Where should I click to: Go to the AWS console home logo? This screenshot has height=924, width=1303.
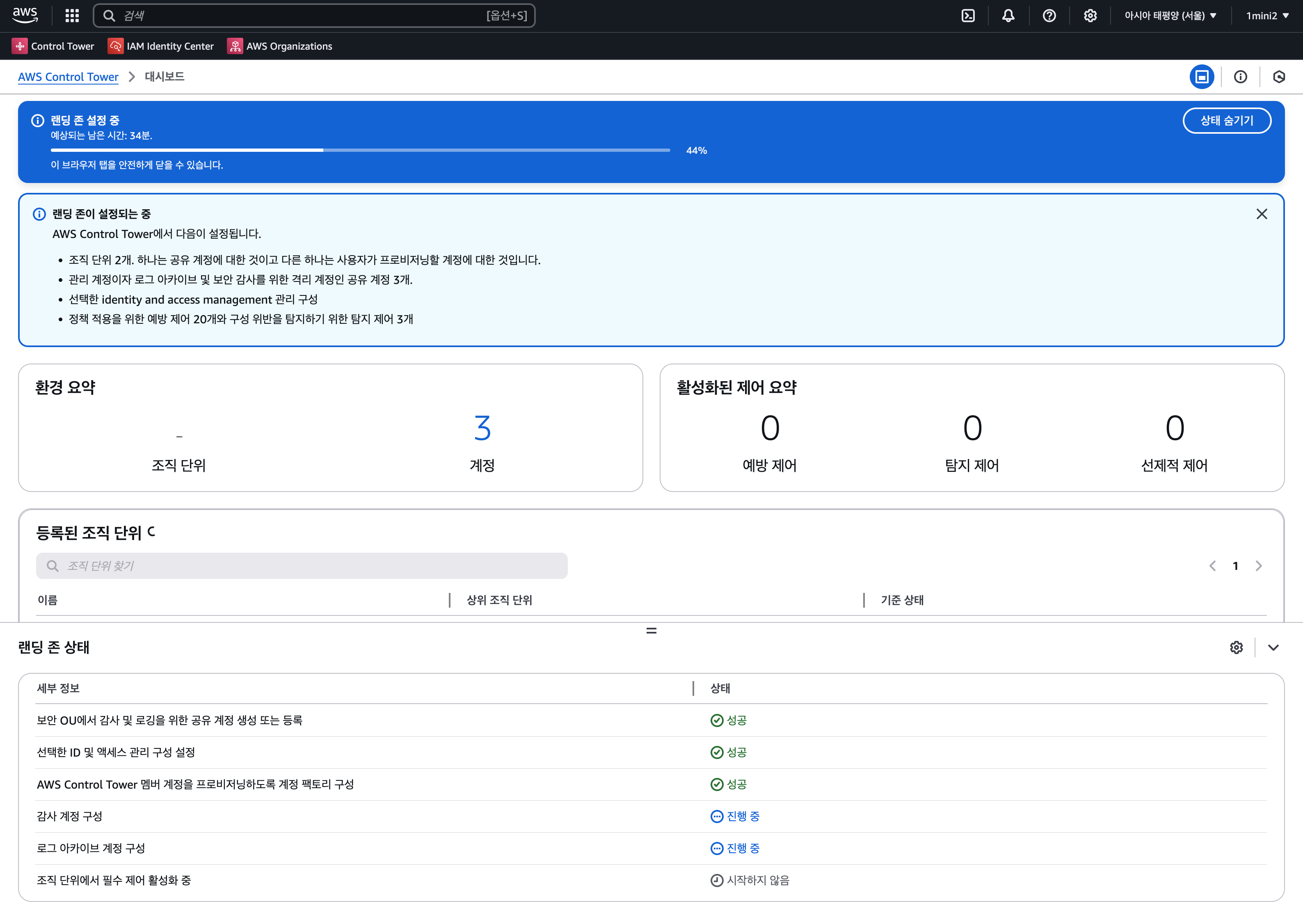pyautogui.click(x=25, y=15)
